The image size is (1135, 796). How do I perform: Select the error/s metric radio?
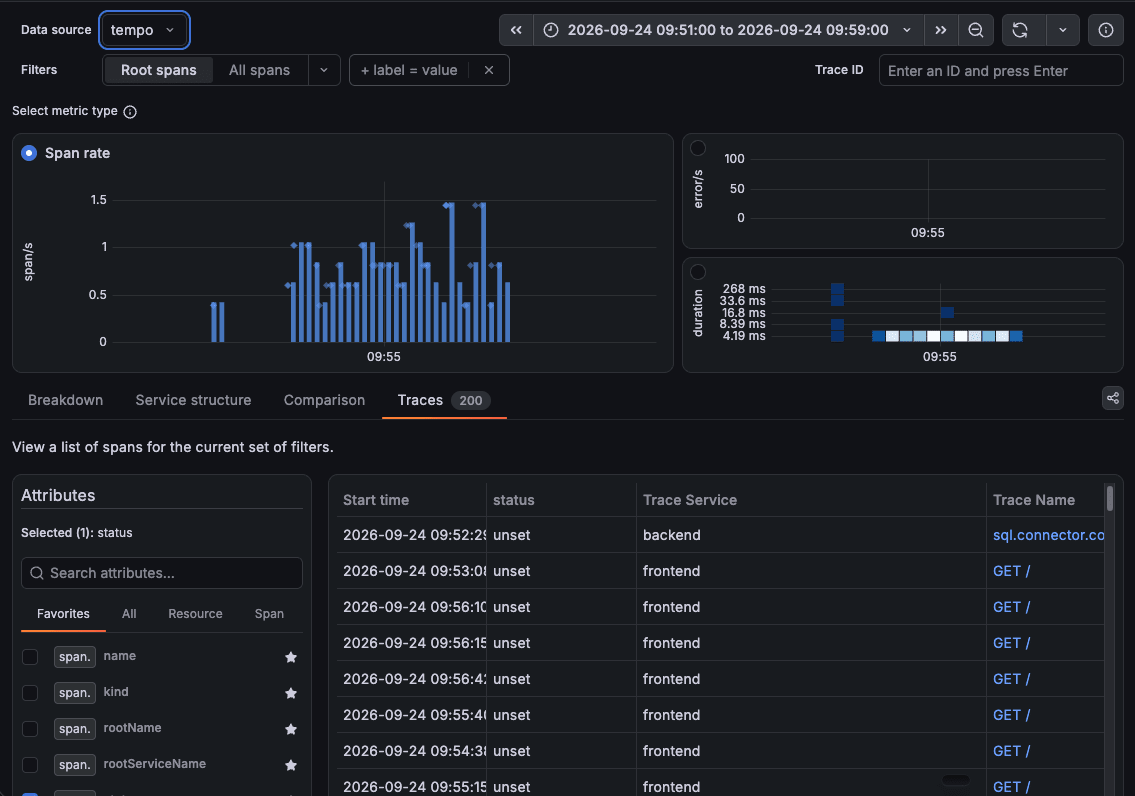coord(698,148)
